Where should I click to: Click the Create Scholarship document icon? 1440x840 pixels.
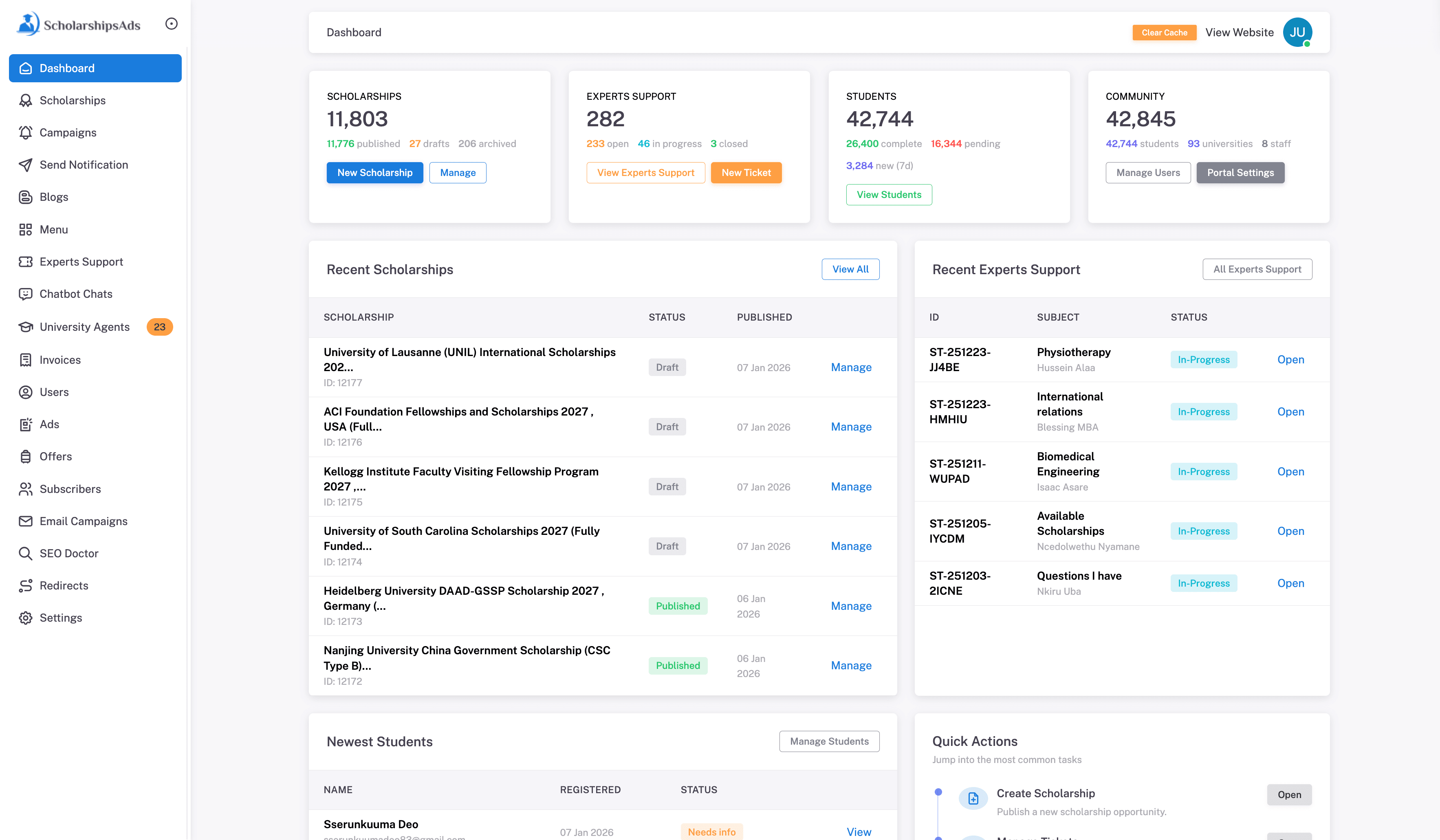973,798
